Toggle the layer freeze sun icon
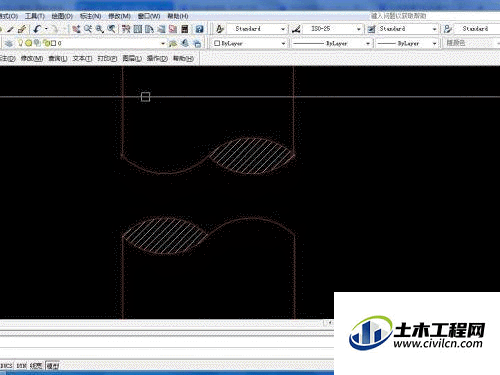Screen dimensions: 500x375 click(x=29, y=43)
